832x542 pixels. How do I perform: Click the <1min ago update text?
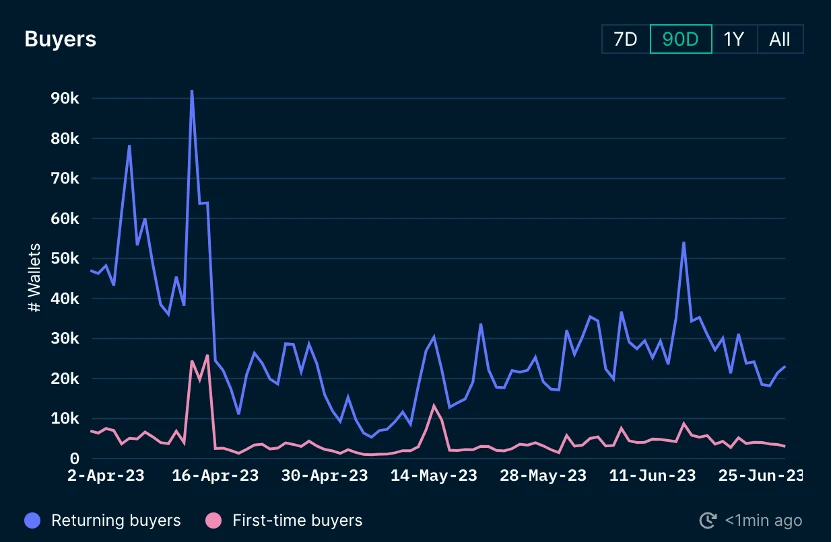(764, 521)
